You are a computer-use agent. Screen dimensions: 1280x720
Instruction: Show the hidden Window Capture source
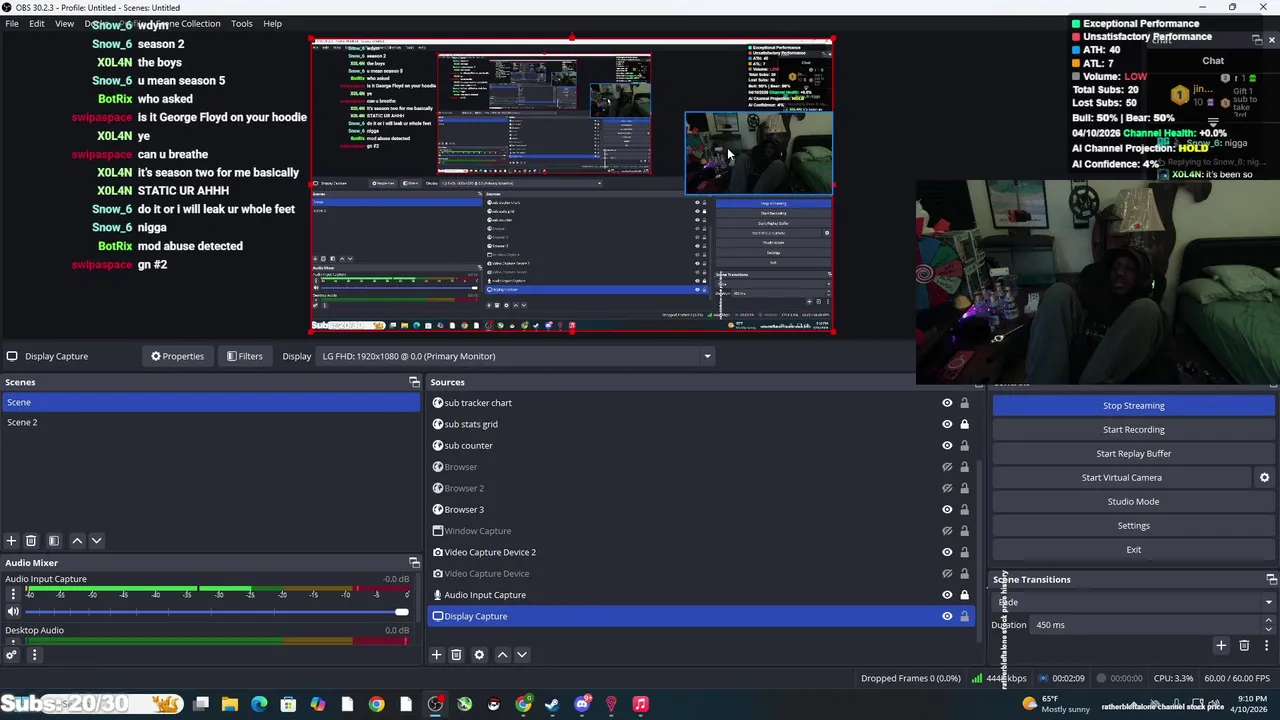click(x=947, y=531)
